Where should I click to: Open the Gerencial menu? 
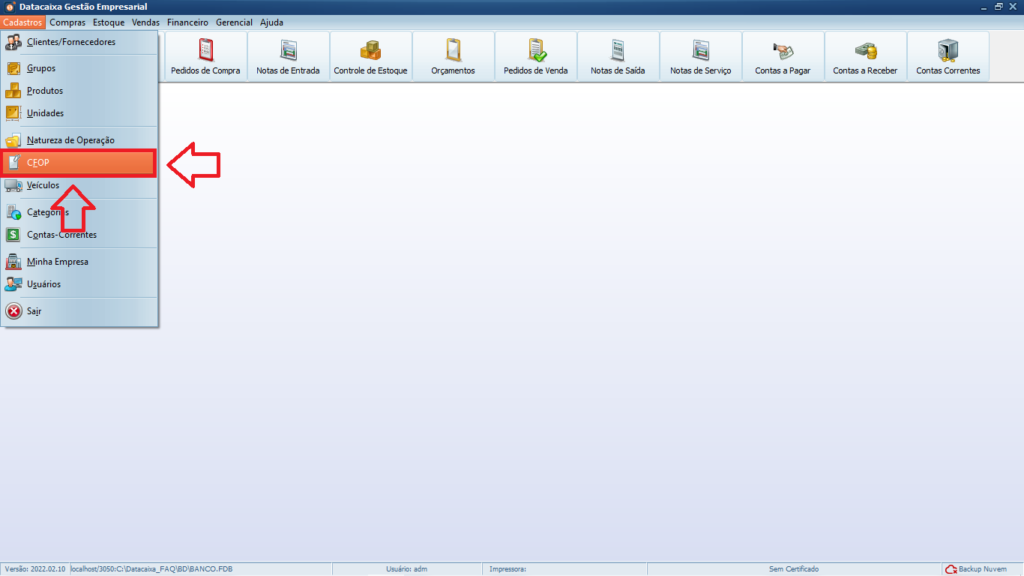234,22
